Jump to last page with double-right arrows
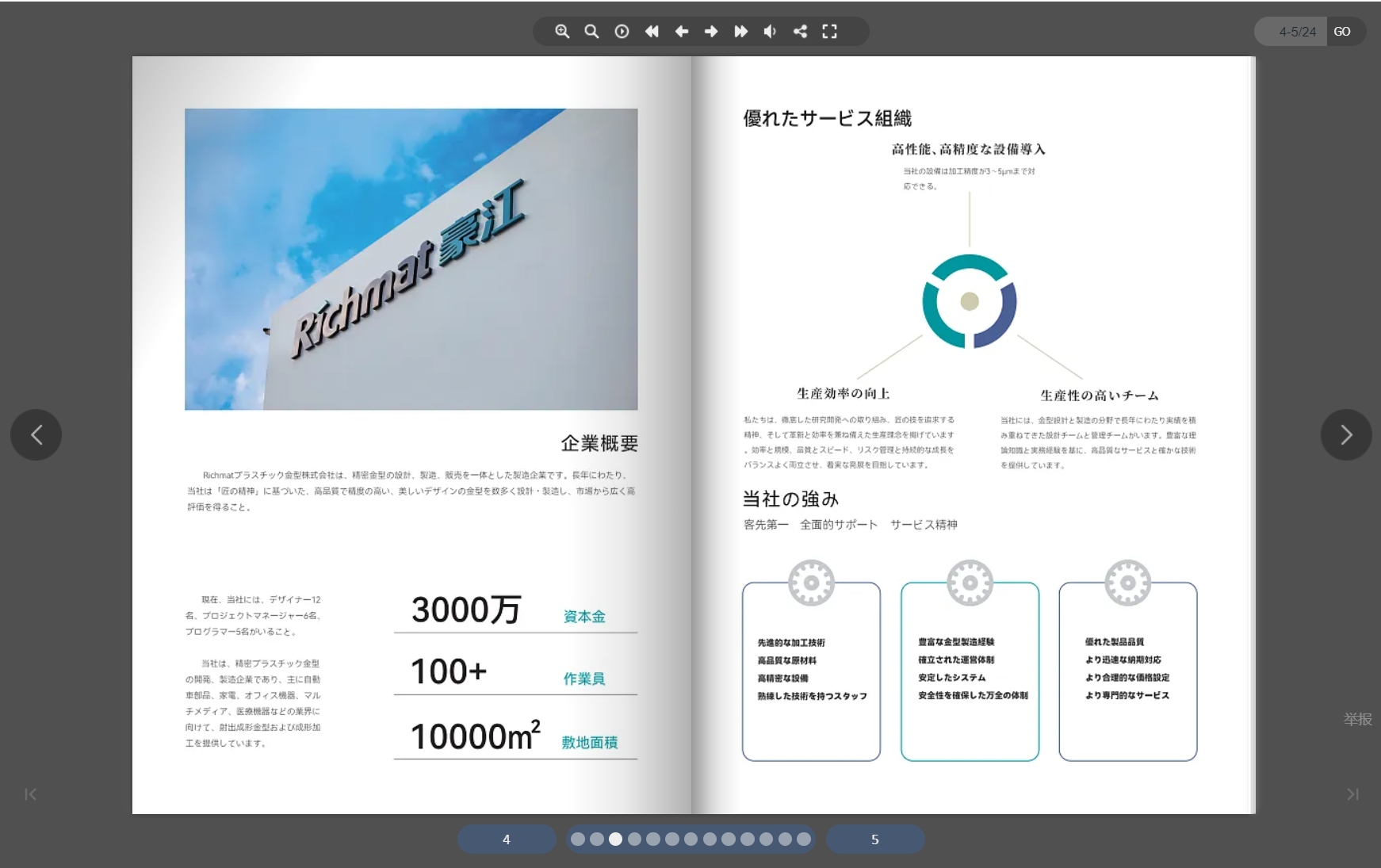 (x=740, y=32)
